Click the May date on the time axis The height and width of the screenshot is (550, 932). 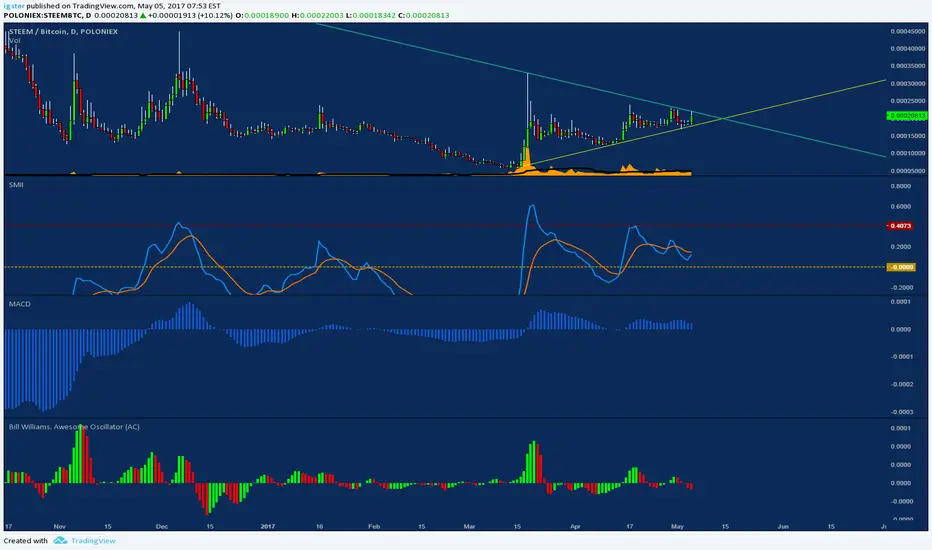click(677, 526)
